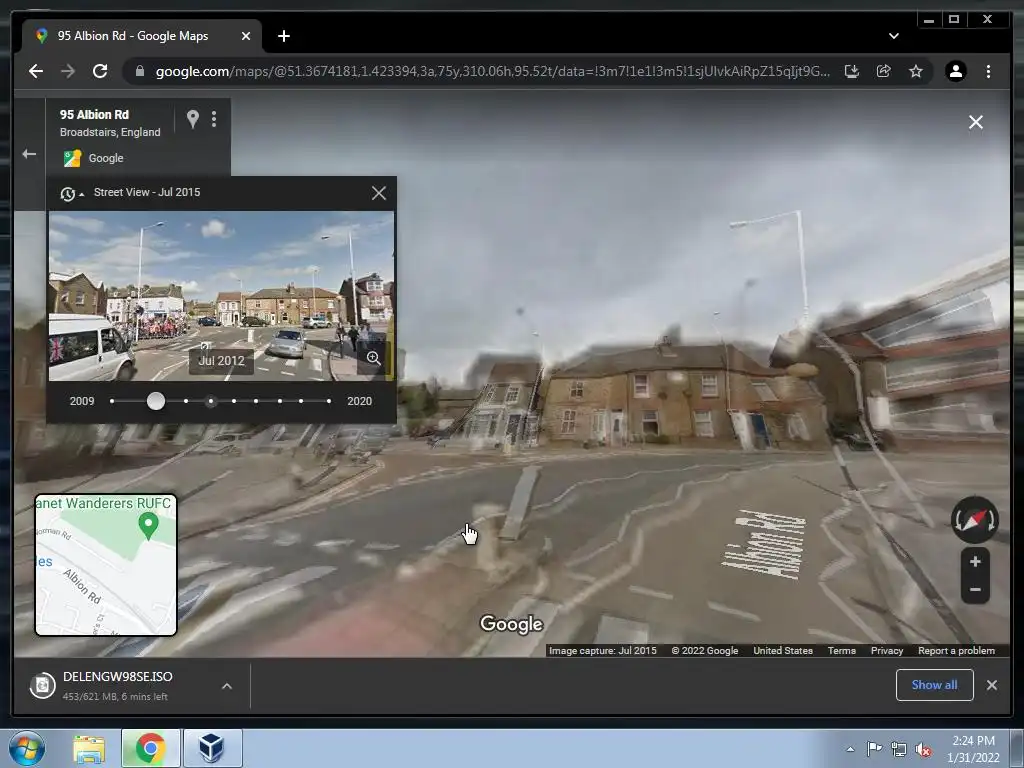Click the compass rotate control
Image resolution: width=1024 pixels, height=768 pixels.
[974, 520]
